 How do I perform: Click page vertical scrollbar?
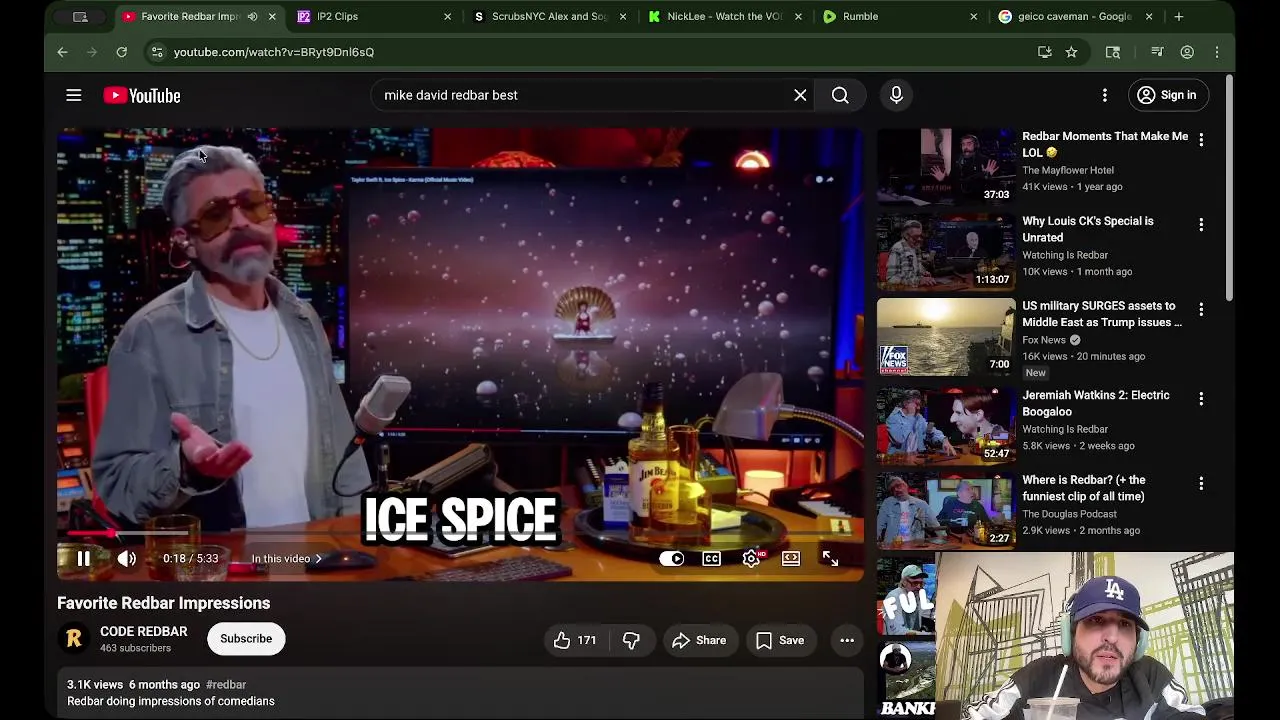click(x=1229, y=190)
